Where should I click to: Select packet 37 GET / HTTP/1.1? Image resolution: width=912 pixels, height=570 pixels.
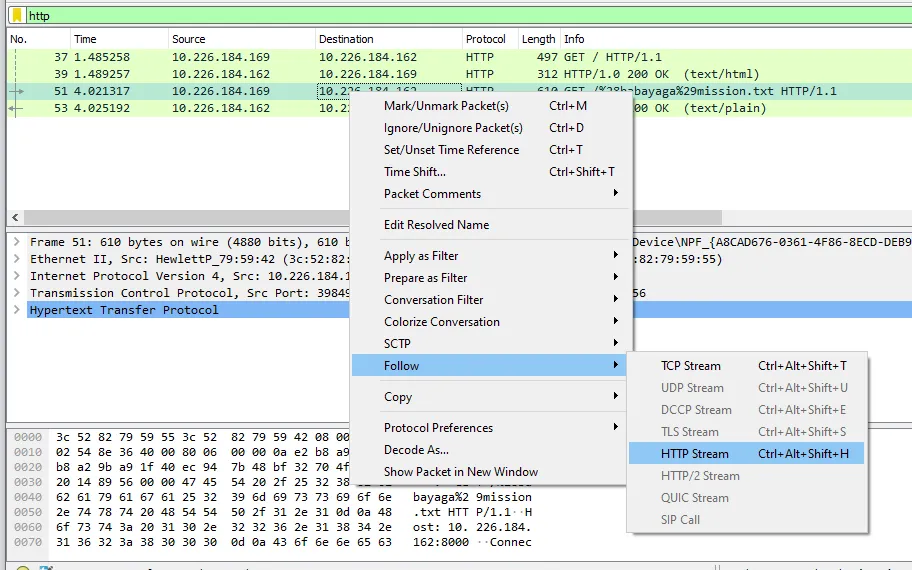tap(459, 57)
